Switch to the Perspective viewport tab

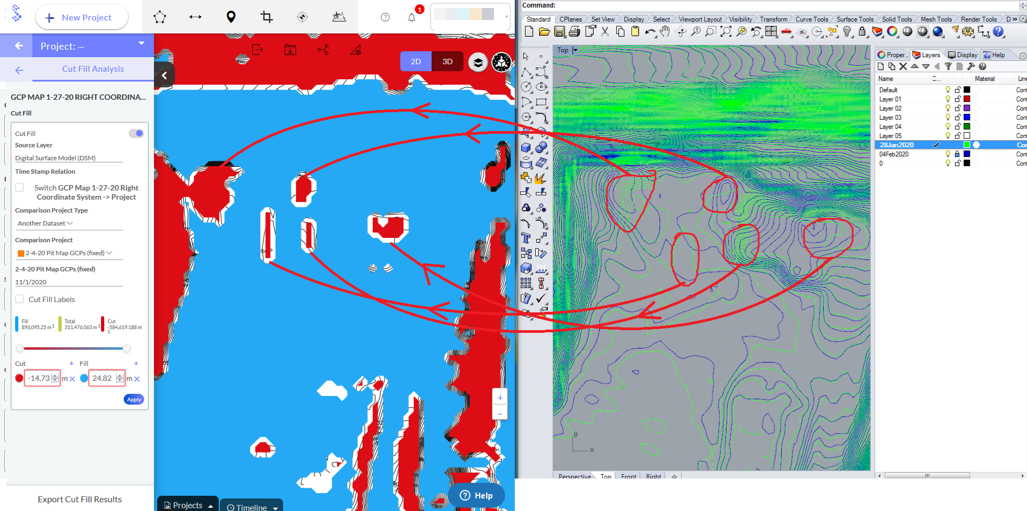click(x=574, y=476)
